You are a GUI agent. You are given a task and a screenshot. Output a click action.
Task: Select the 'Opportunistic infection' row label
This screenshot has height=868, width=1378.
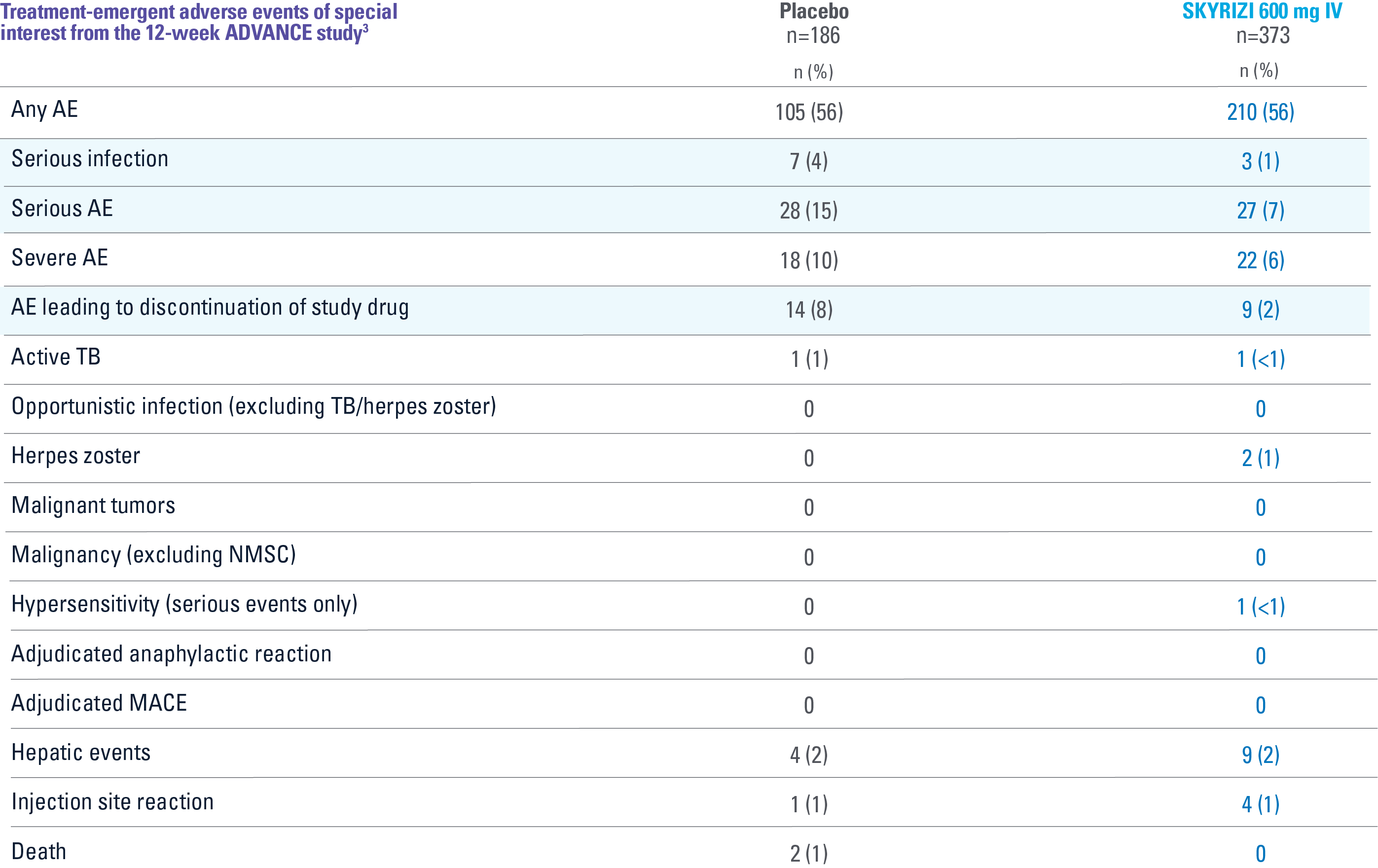[x=254, y=407]
